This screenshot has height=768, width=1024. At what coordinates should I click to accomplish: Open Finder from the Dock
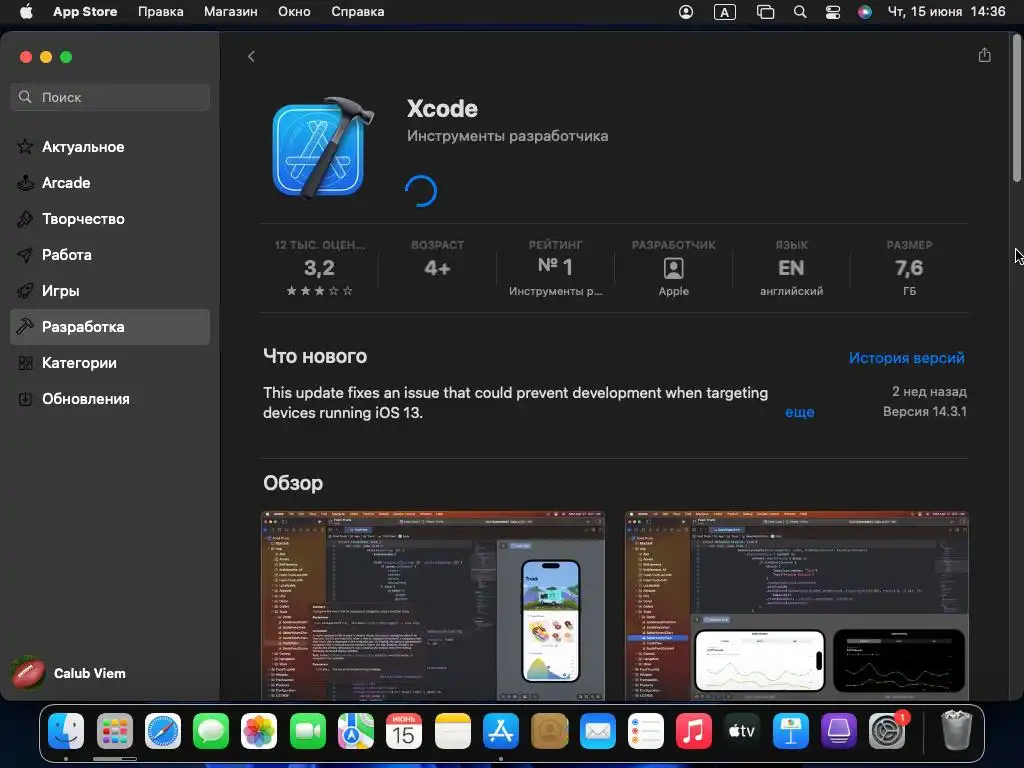pos(66,731)
